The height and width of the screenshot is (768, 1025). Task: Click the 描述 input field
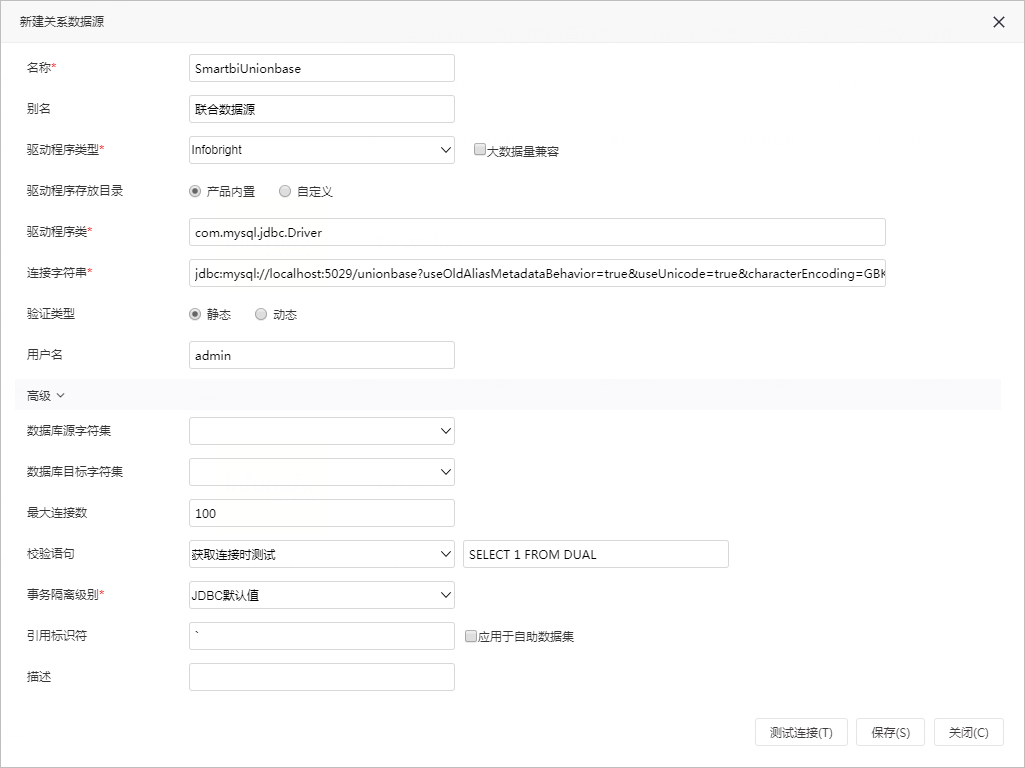(x=322, y=677)
